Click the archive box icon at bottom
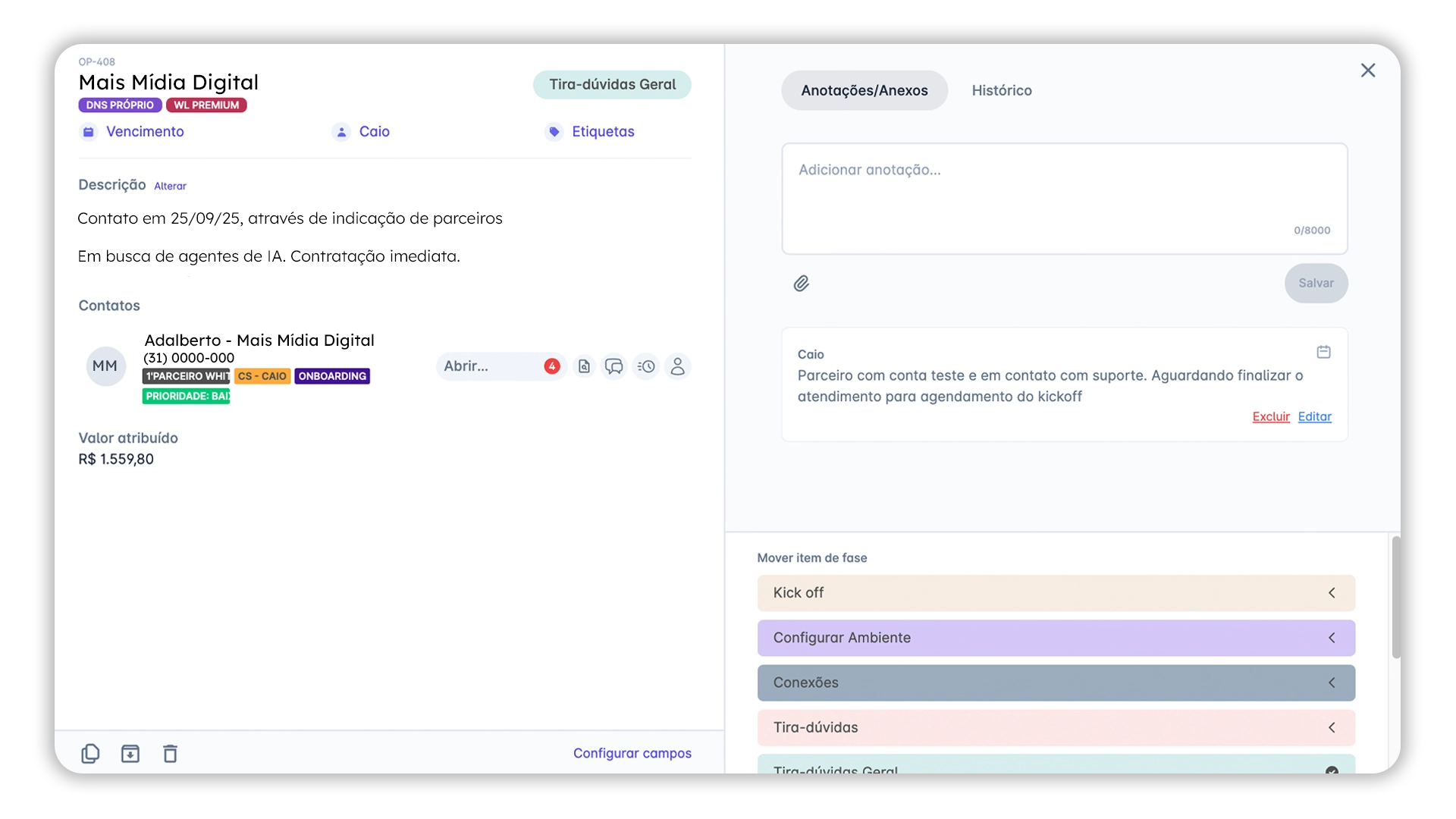Image resolution: width=1456 pixels, height=819 pixels. [130, 753]
